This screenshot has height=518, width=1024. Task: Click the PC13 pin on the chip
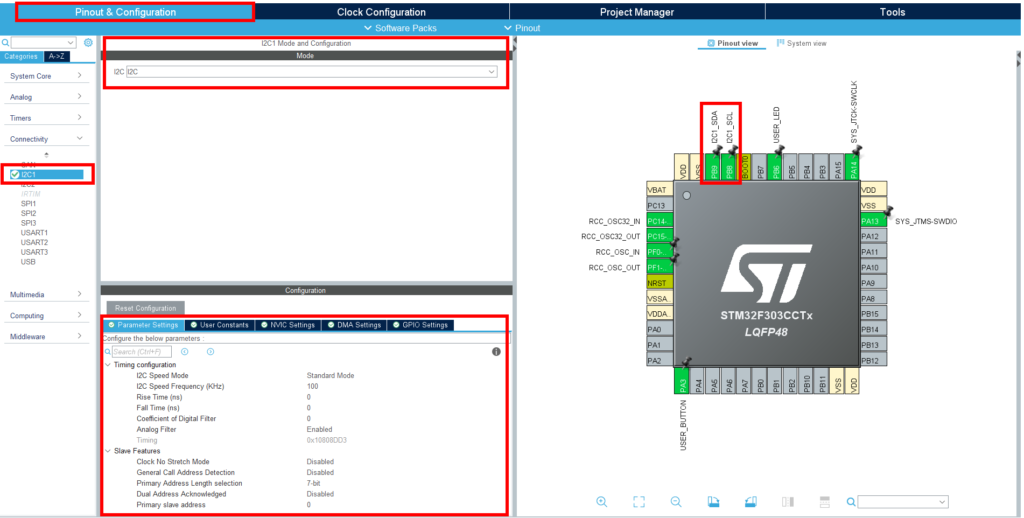tap(660, 205)
